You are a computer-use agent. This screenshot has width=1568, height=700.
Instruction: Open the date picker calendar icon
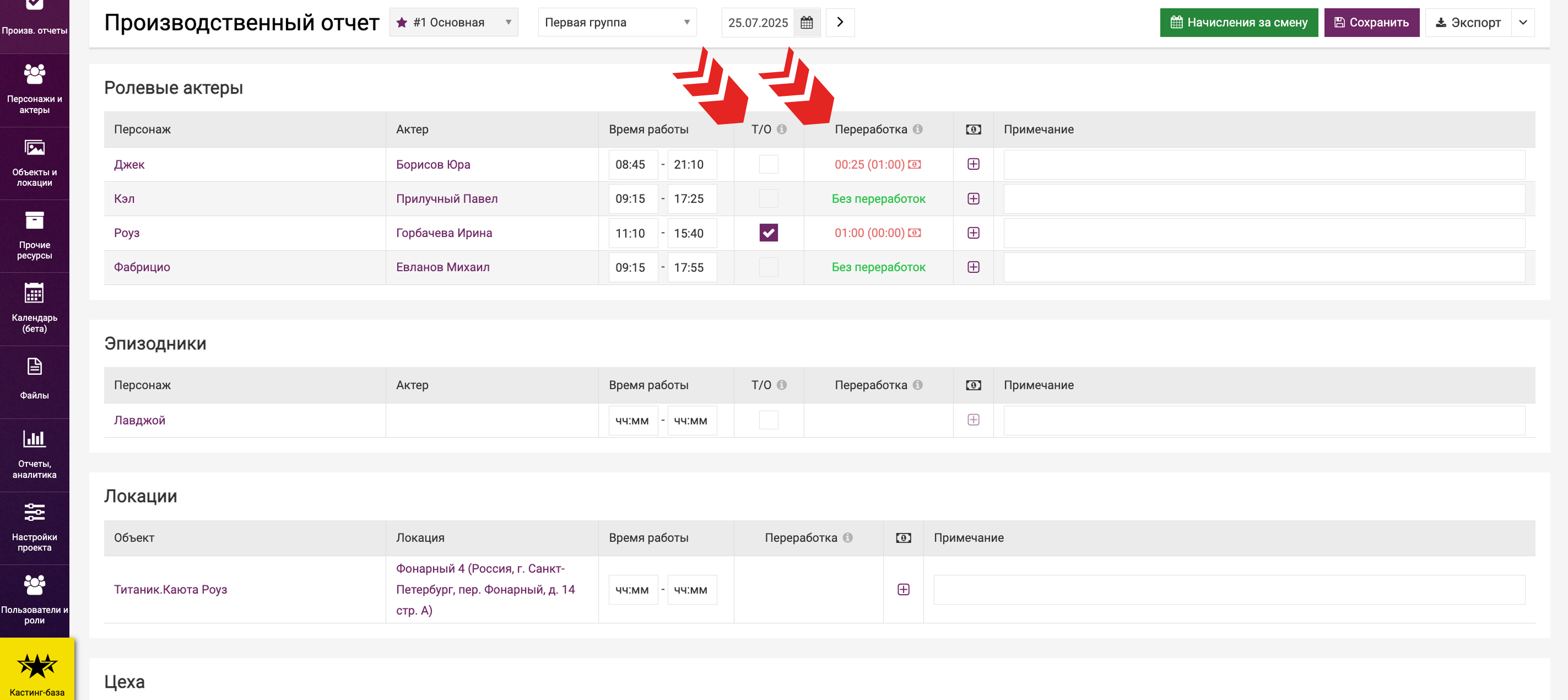807,23
